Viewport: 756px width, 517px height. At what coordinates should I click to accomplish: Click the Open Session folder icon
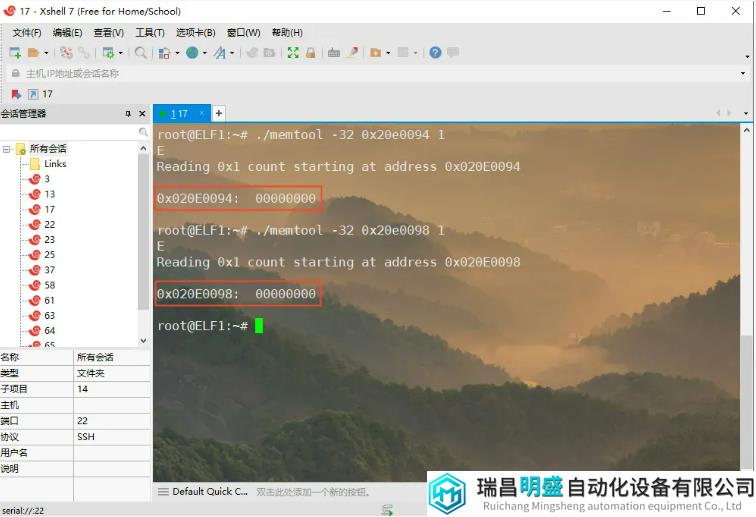pyautogui.click(x=33, y=53)
